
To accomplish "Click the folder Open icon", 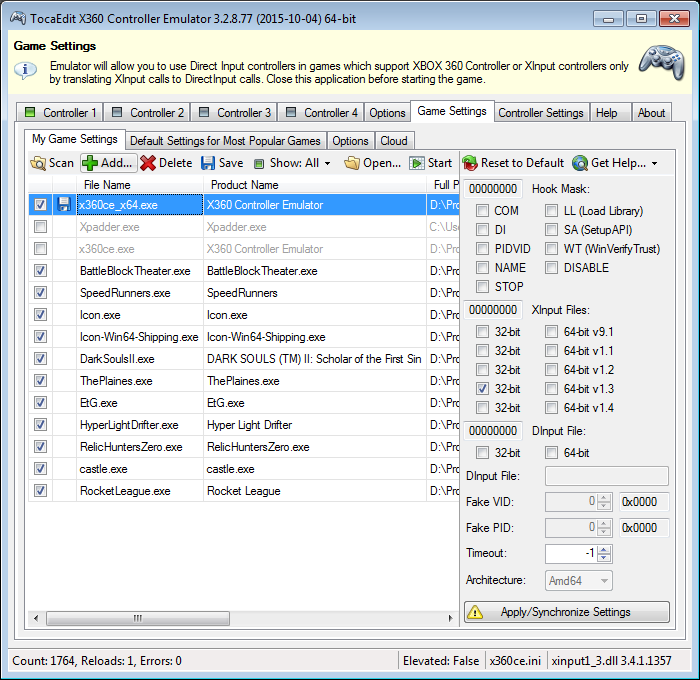I will coord(352,163).
